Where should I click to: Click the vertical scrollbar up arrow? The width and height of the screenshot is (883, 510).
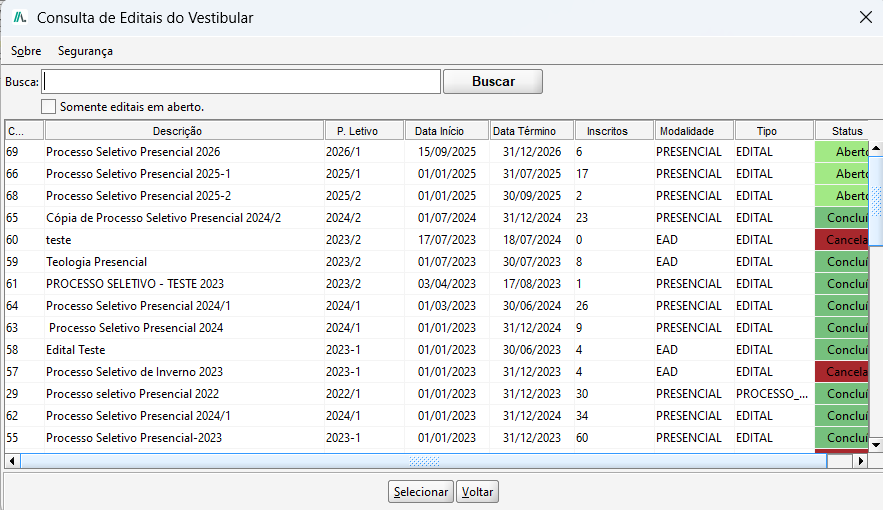click(x=876, y=149)
